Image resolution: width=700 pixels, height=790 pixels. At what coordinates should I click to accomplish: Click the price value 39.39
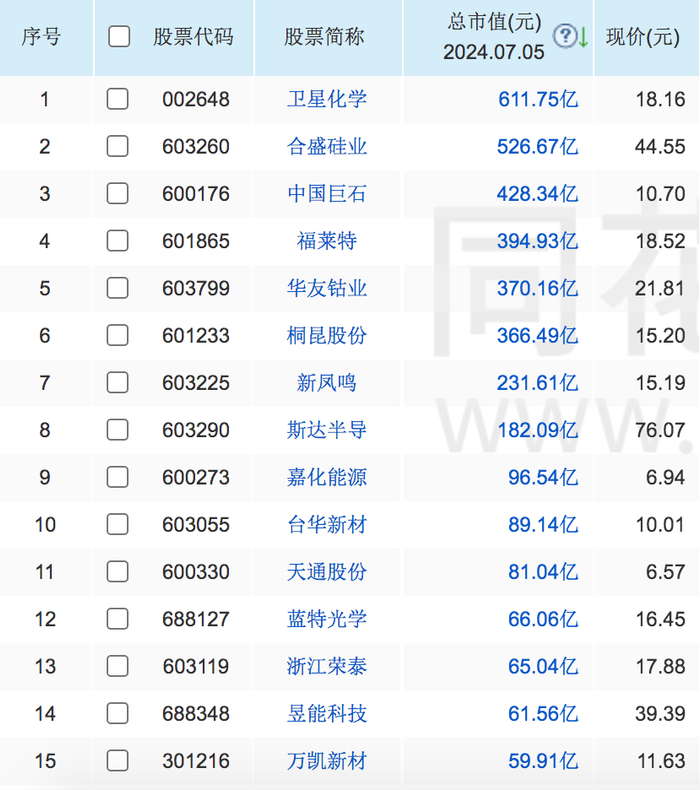click(x=660, y=714)
